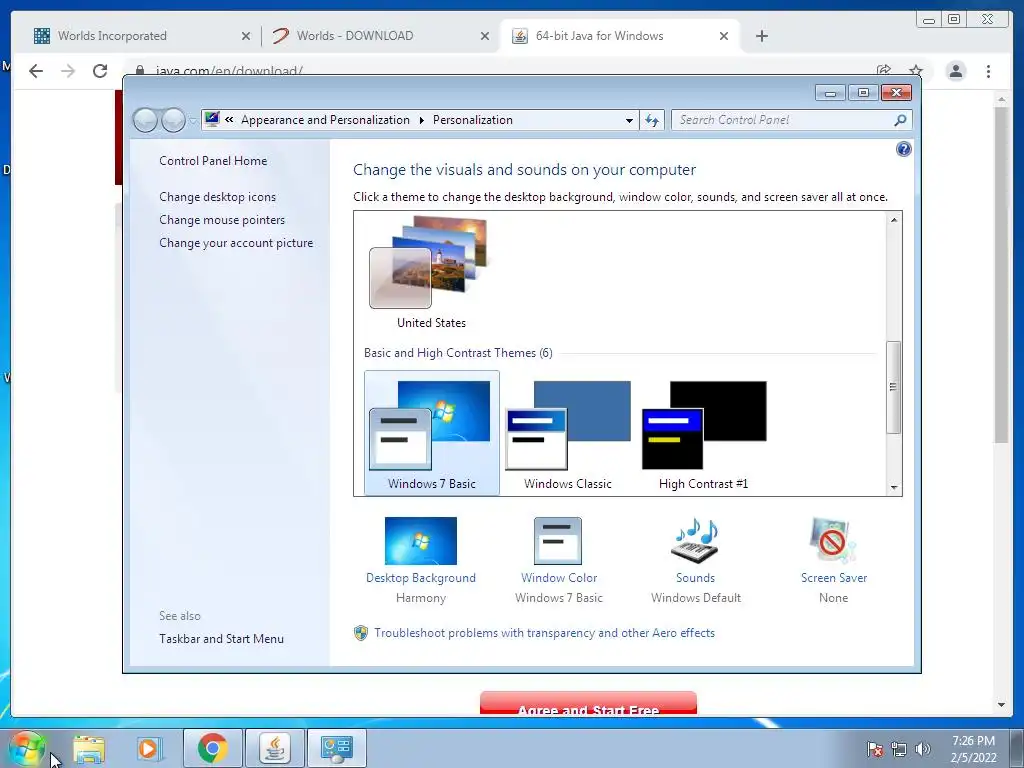Click Chrome page scroll down arrow
This screenshot has height=768, width=1024.
[x=1001, y=705]
